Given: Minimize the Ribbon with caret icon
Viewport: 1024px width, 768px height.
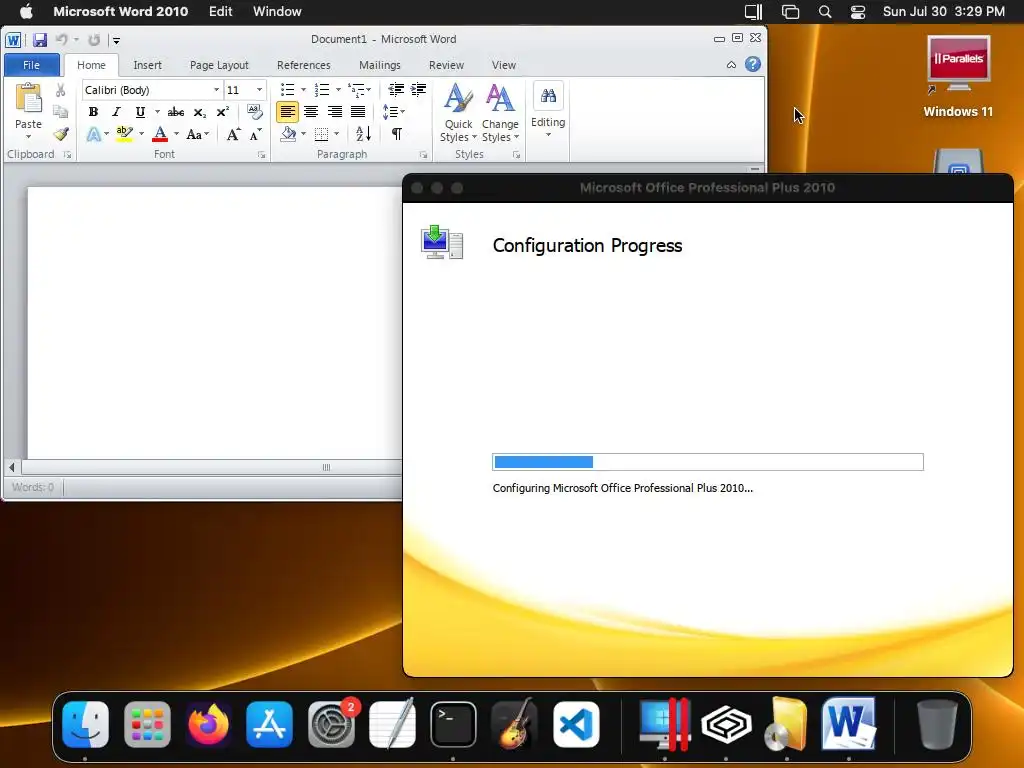Looking at the screenshot, I should (731, 65).
